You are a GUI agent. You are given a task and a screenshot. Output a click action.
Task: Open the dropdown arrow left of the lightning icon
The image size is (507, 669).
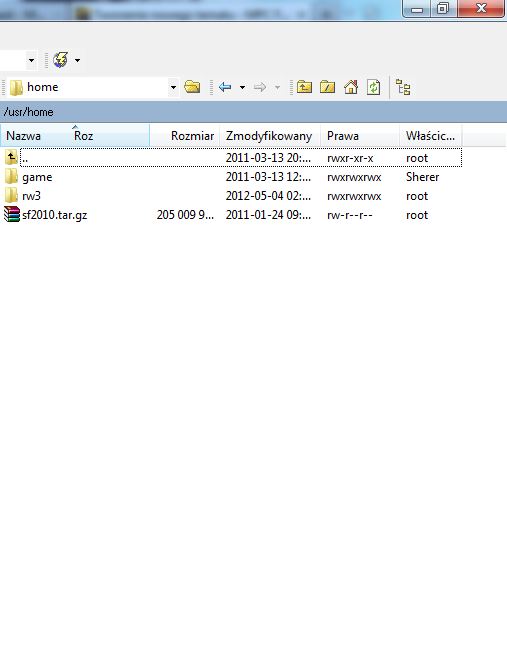(31, 61)
